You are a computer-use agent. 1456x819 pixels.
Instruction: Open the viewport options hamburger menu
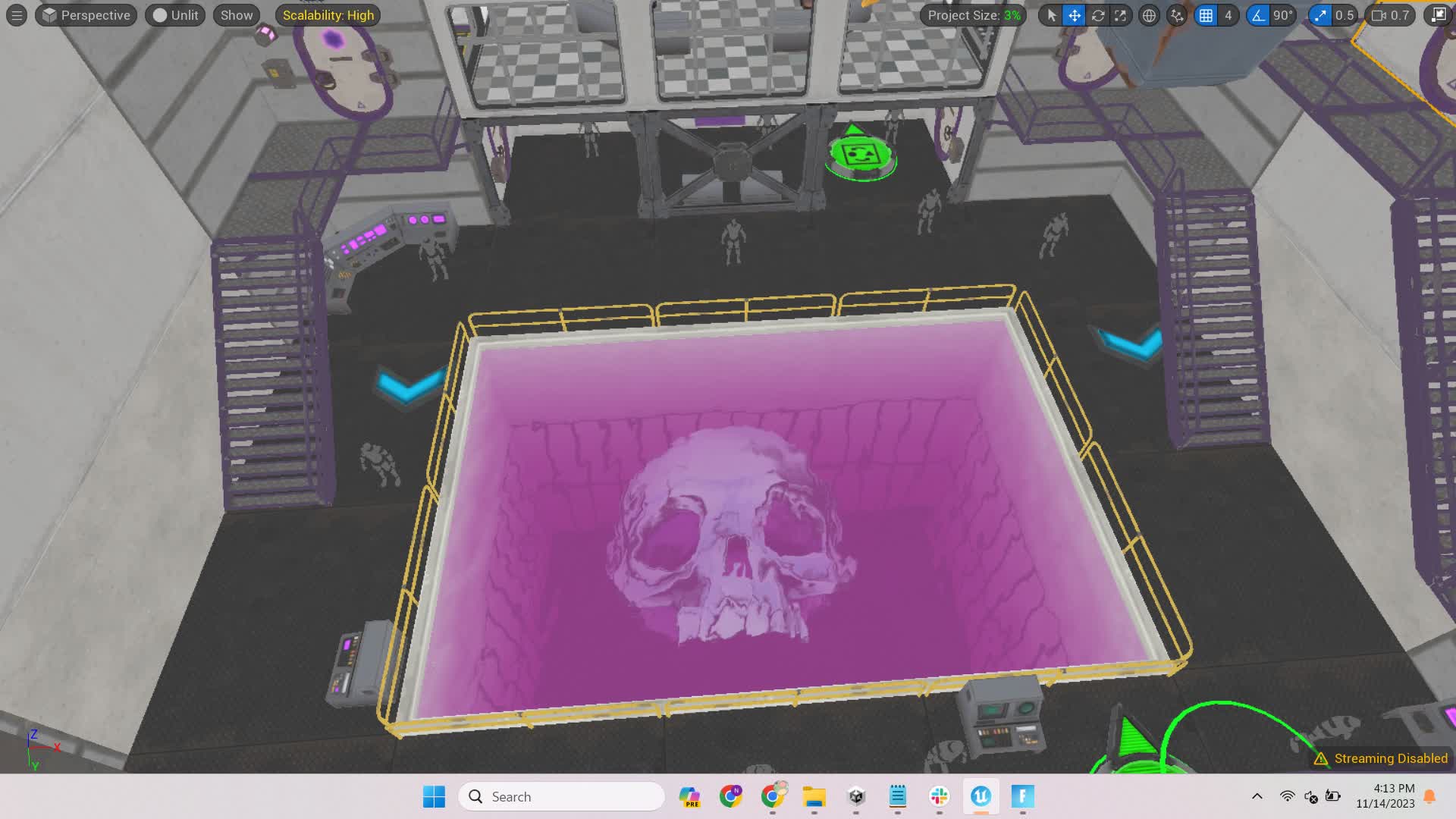pyautogui.click(x=17, y=15)
